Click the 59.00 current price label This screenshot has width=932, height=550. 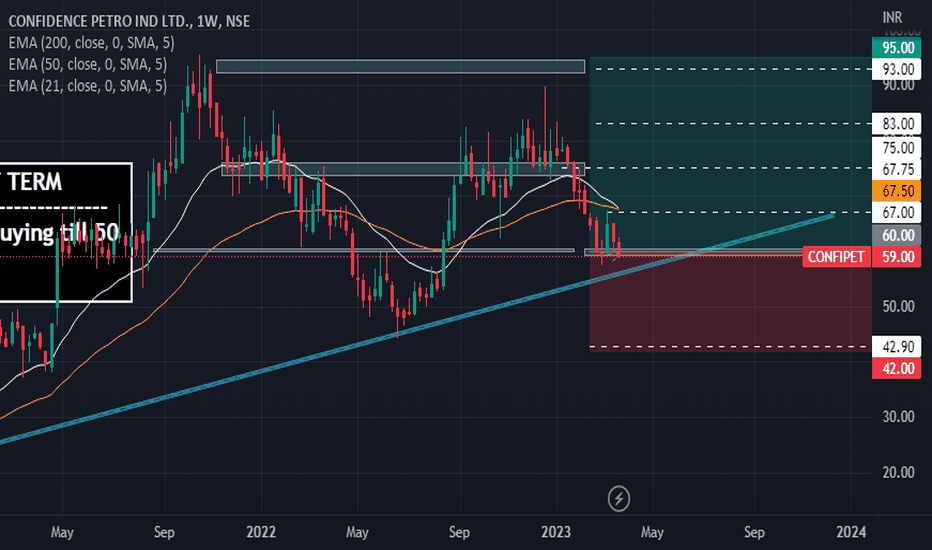click(x=898, y=257)
